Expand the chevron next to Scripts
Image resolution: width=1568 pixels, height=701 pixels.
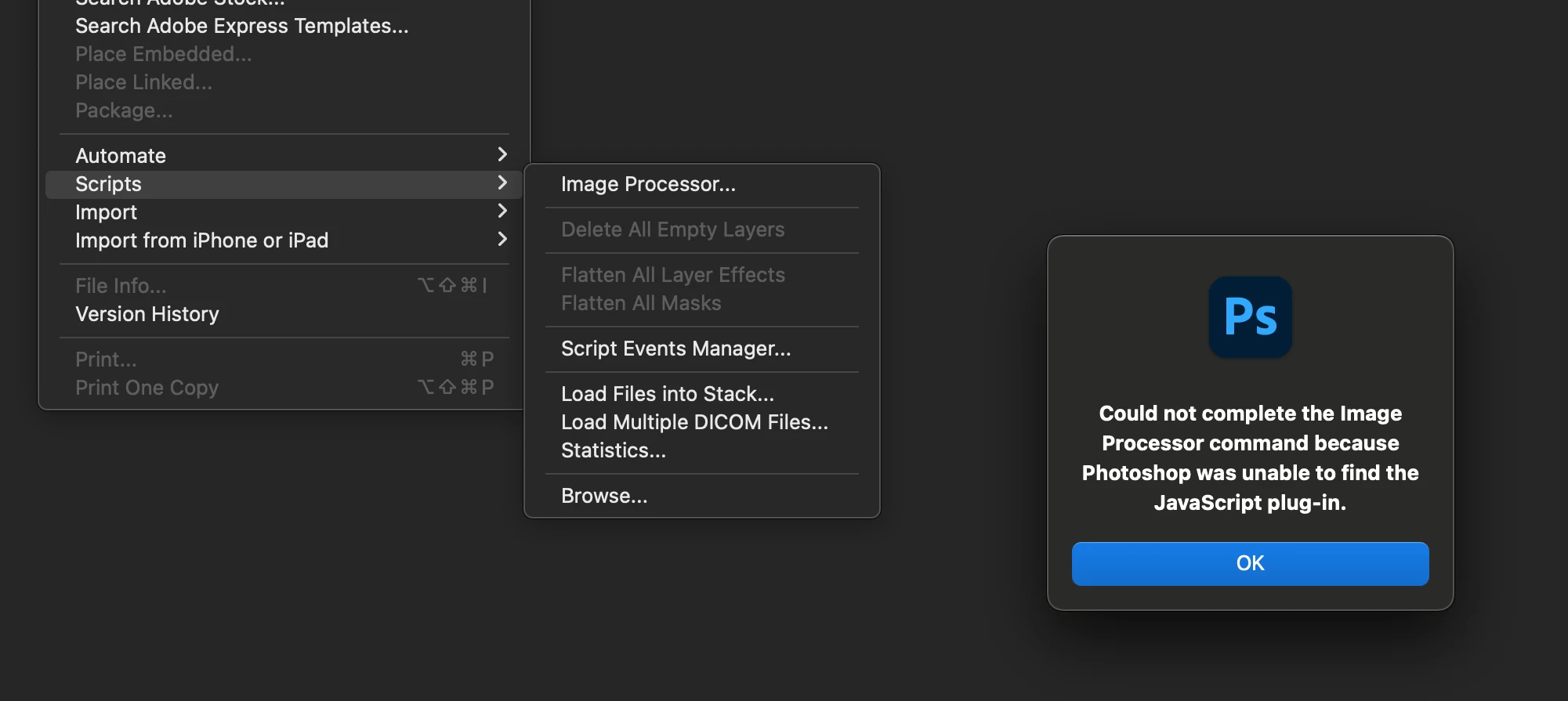502,183
